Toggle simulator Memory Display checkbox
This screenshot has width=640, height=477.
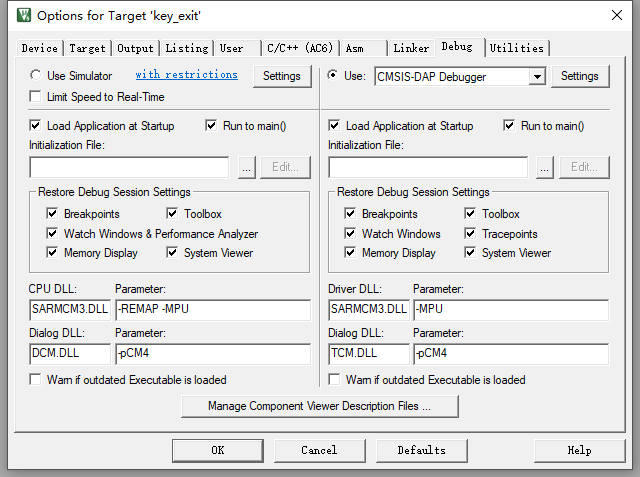52,252
